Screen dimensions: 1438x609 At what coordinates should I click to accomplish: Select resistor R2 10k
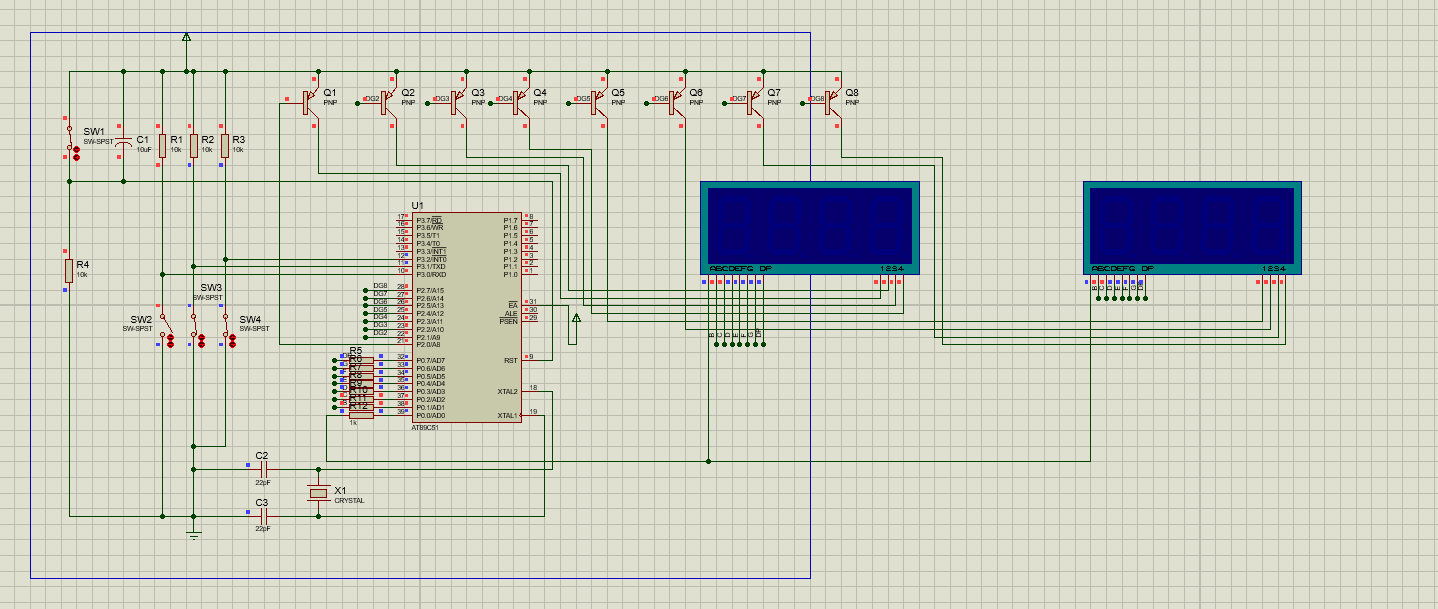pyautogui.click(x=193, y=145)
